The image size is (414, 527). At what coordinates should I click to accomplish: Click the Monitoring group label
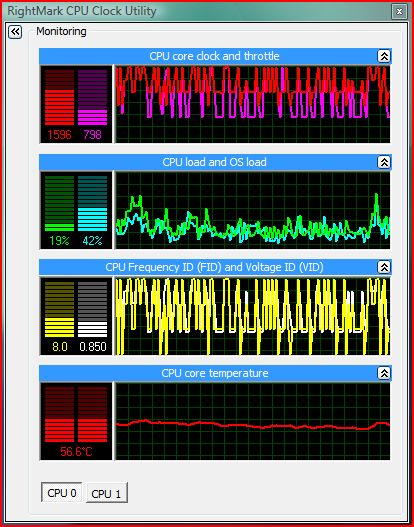(61, 32)
